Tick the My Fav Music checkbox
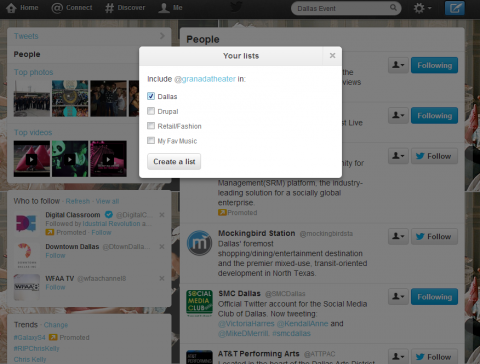The height and width of the screenshot is (364, 480). (x=151, y=140)
